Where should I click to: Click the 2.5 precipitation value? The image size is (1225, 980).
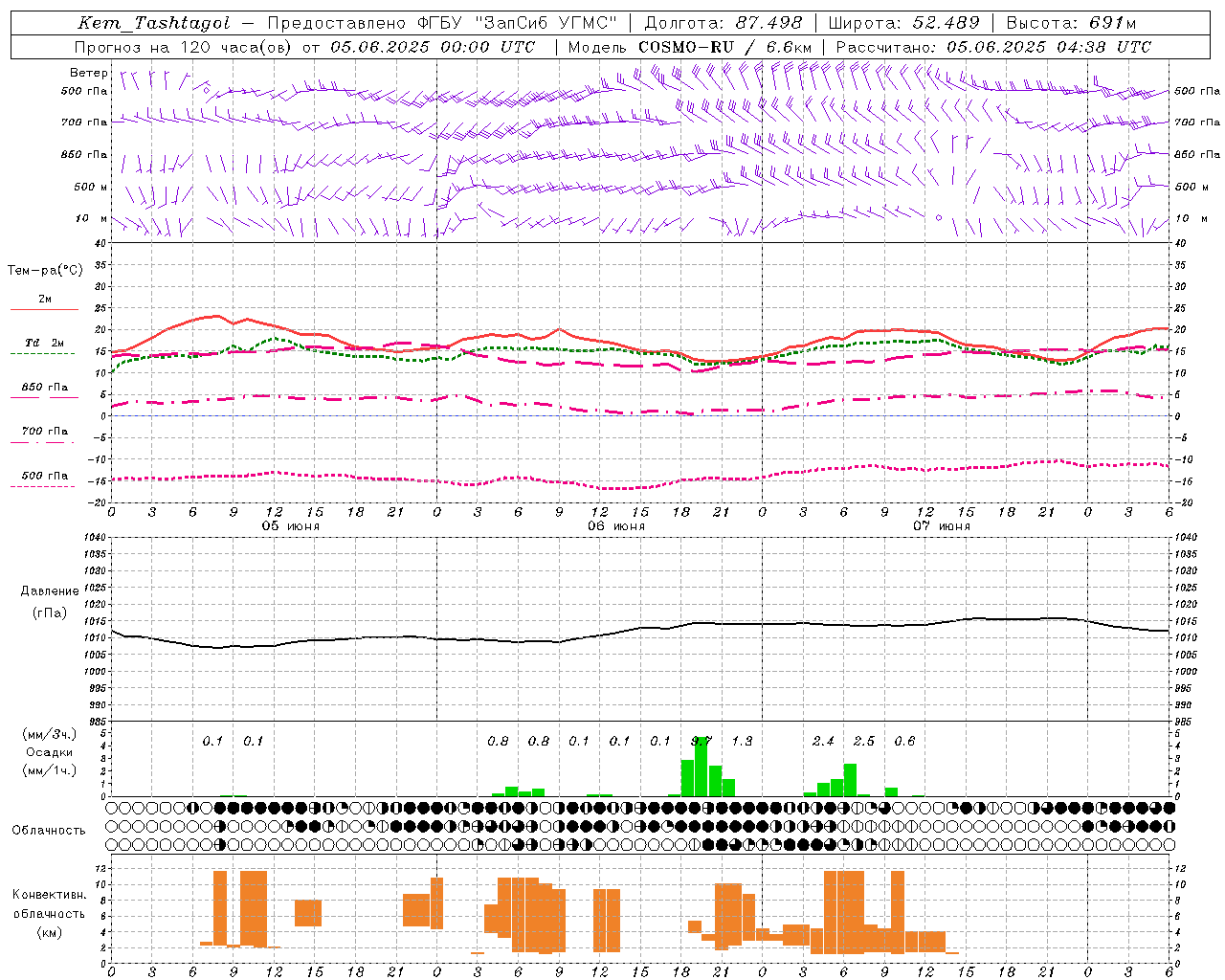pyautogui.click(x=864, y=741)
